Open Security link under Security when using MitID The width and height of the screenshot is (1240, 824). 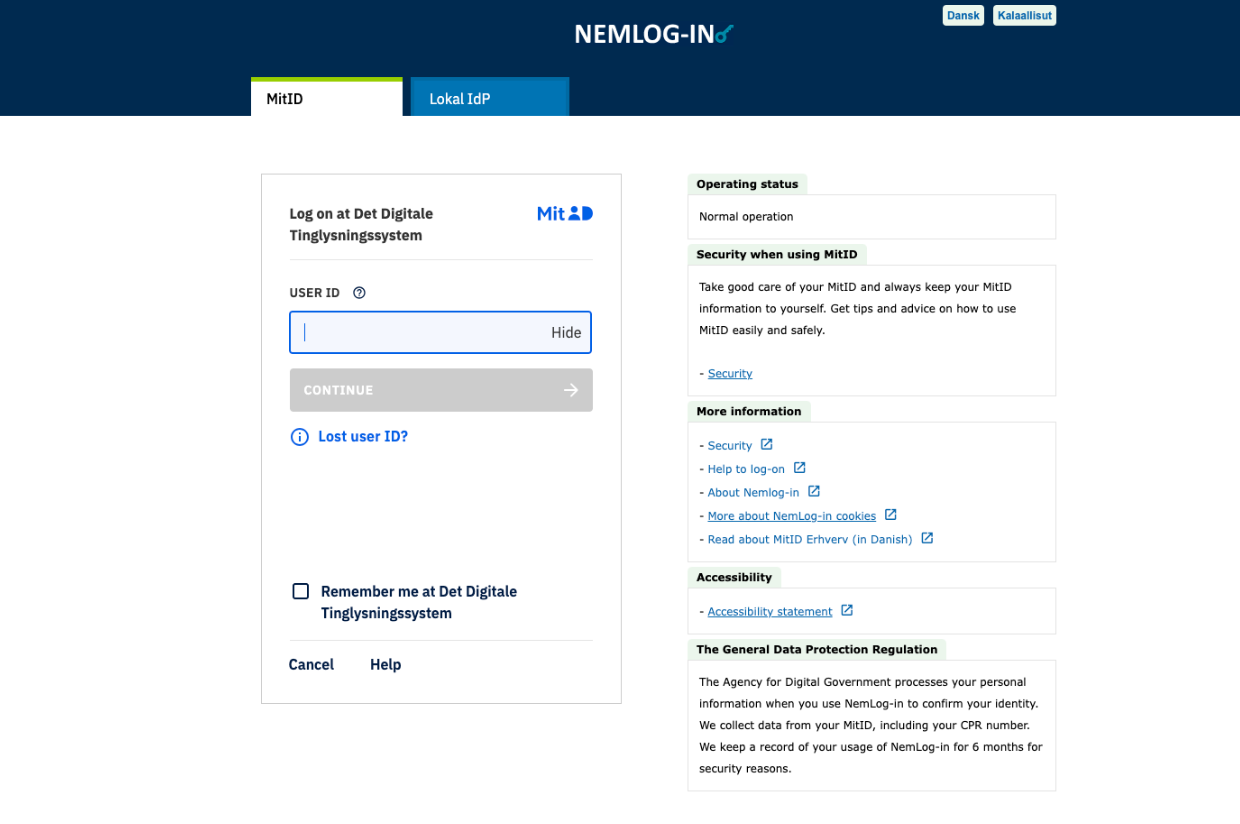pos(730,374)
